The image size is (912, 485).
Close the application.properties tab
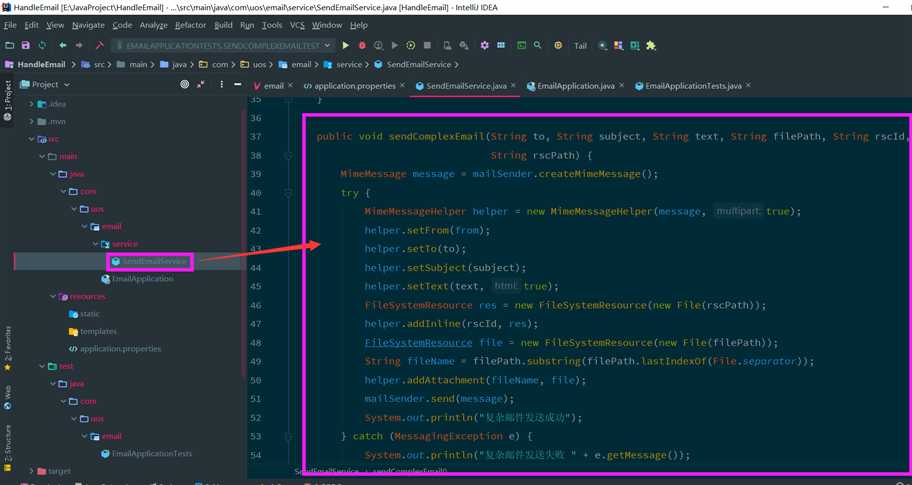(x=402, y=85)
